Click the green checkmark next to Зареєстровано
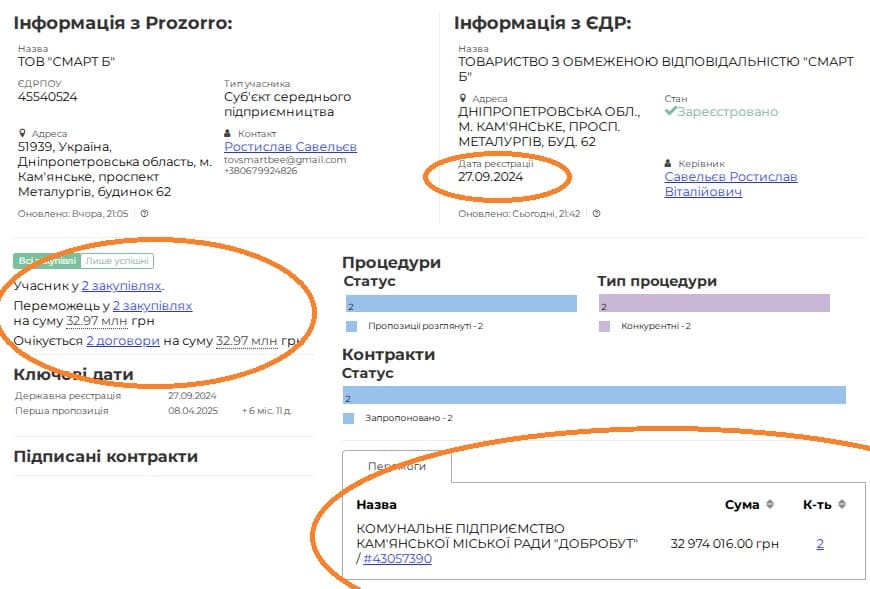The image size is (870, 589). click(x=671, y=112)
